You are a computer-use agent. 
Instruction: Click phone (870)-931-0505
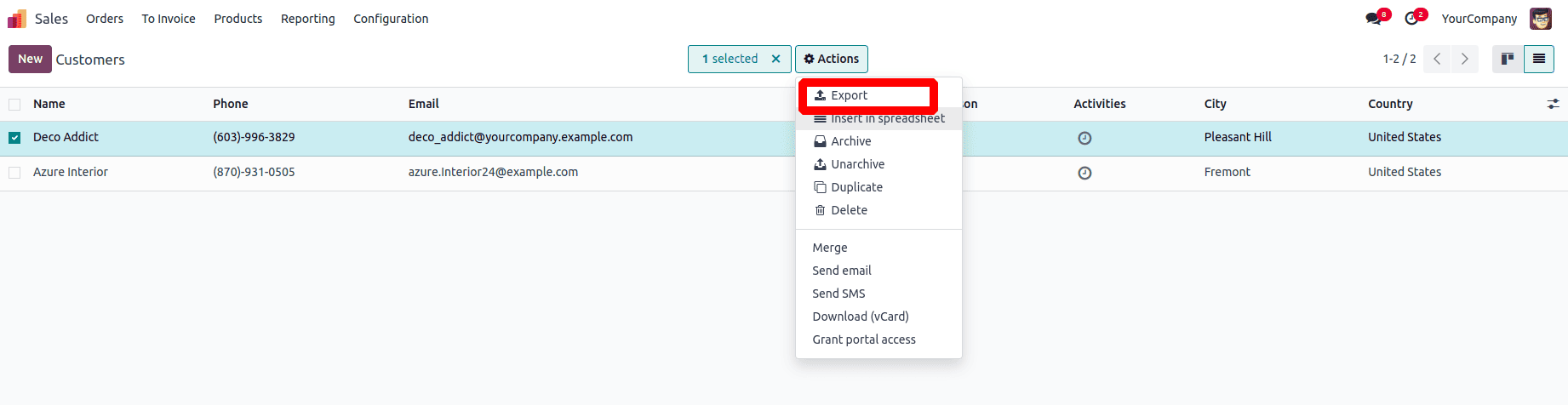pos(254,172)
